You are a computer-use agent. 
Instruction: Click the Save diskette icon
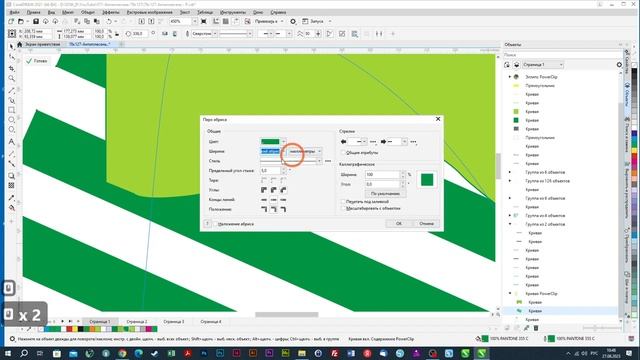(36, 21)
